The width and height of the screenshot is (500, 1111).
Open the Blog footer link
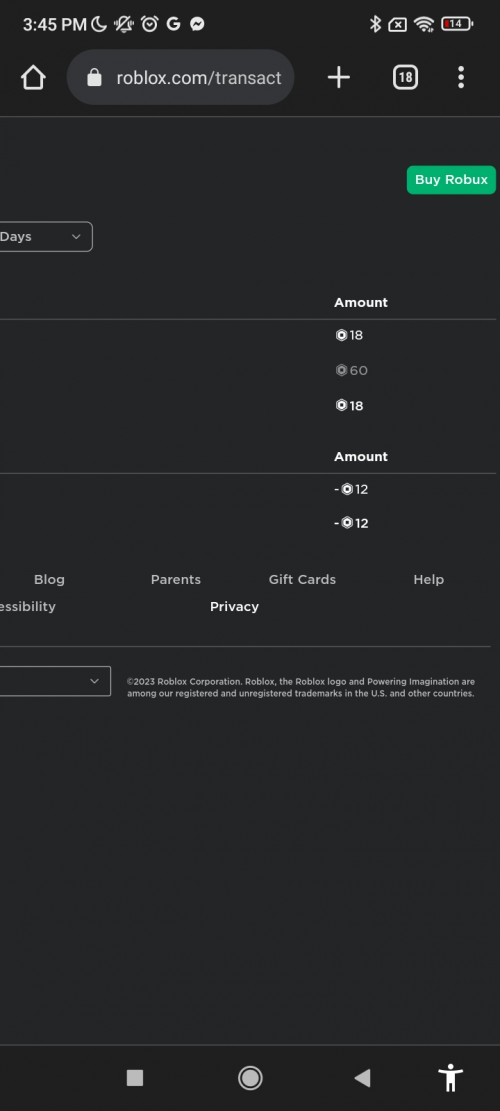(x=49, y=580)
